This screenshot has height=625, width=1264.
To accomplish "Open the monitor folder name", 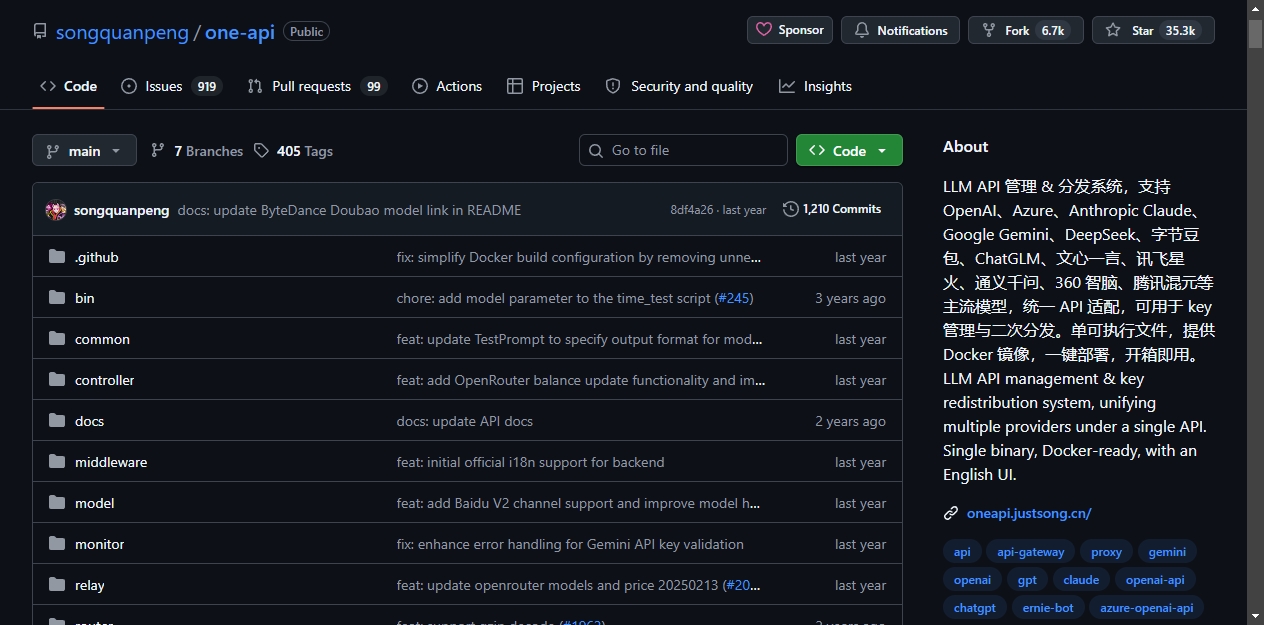I will (100, 544).
